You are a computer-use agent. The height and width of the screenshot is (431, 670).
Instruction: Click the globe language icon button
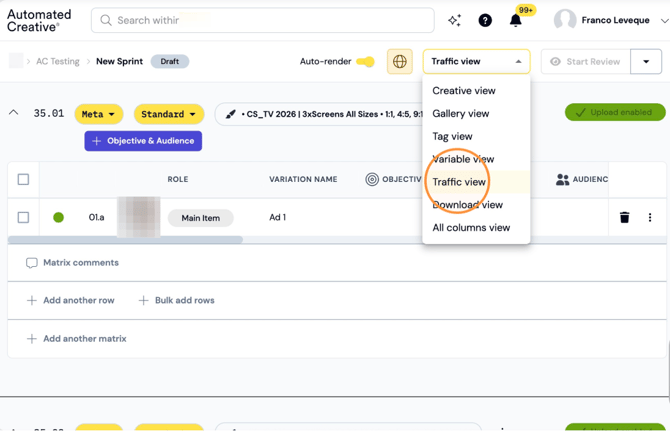tap(400, 62)
